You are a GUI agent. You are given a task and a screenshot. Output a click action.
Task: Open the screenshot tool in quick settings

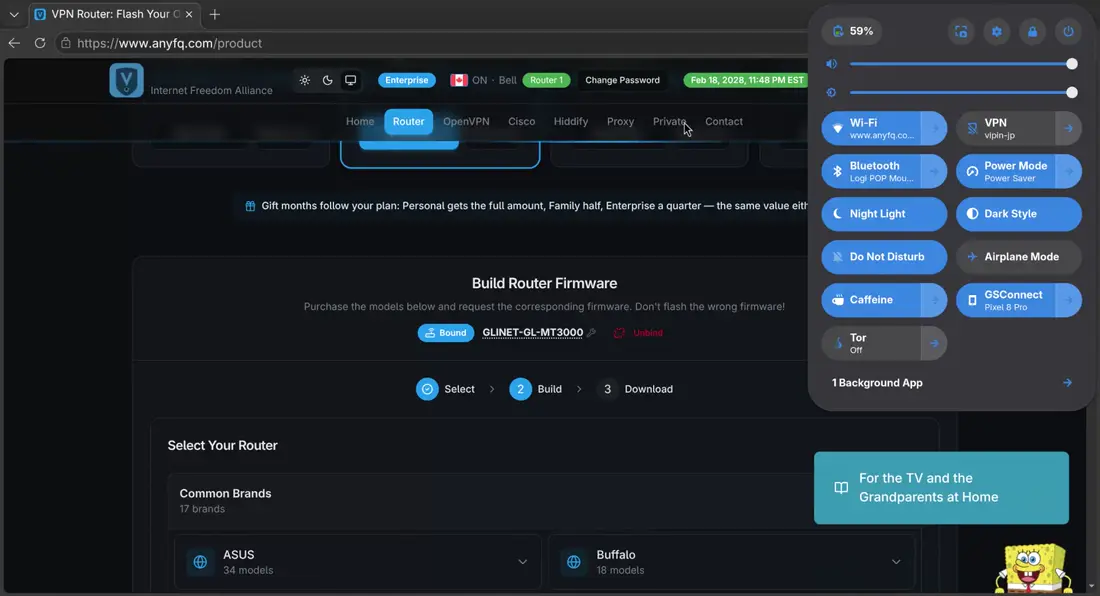tap(961, 32)
